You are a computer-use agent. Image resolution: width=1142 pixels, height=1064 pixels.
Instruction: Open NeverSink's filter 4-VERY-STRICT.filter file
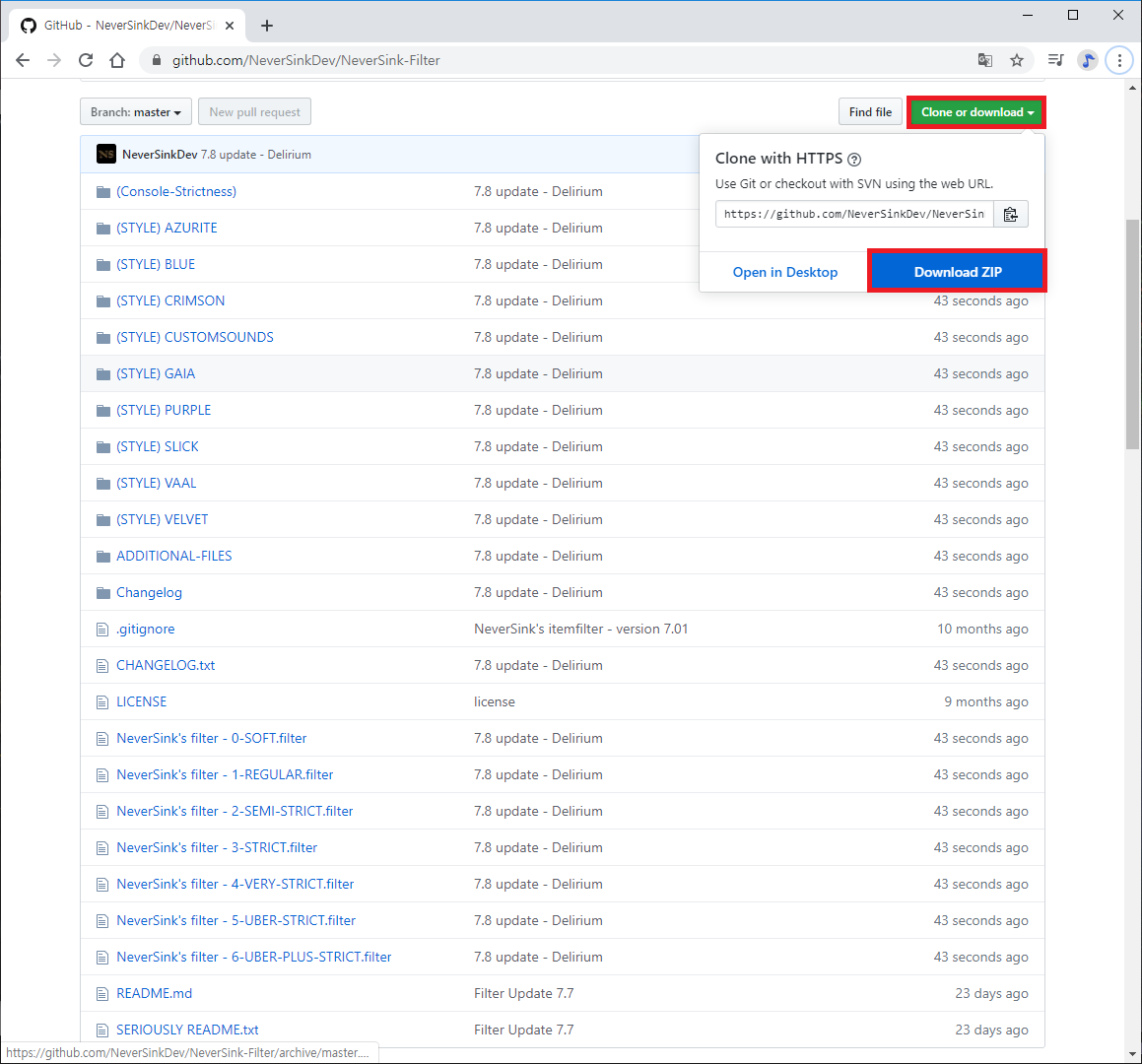235,884
